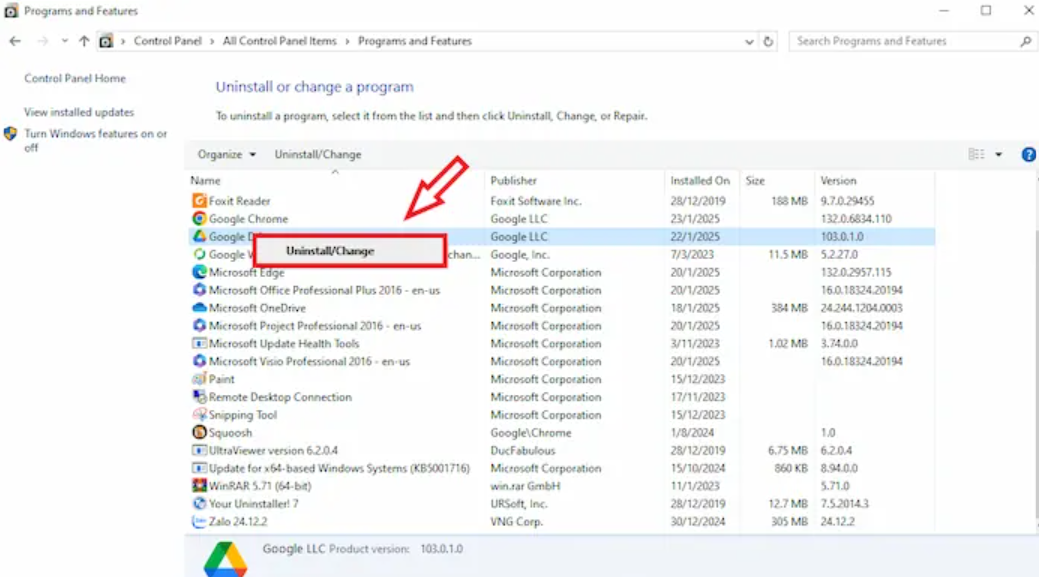The image size is (1039, 577).
Task: Click the WinRAR 5.71 icon
Action: coord(199,486)
